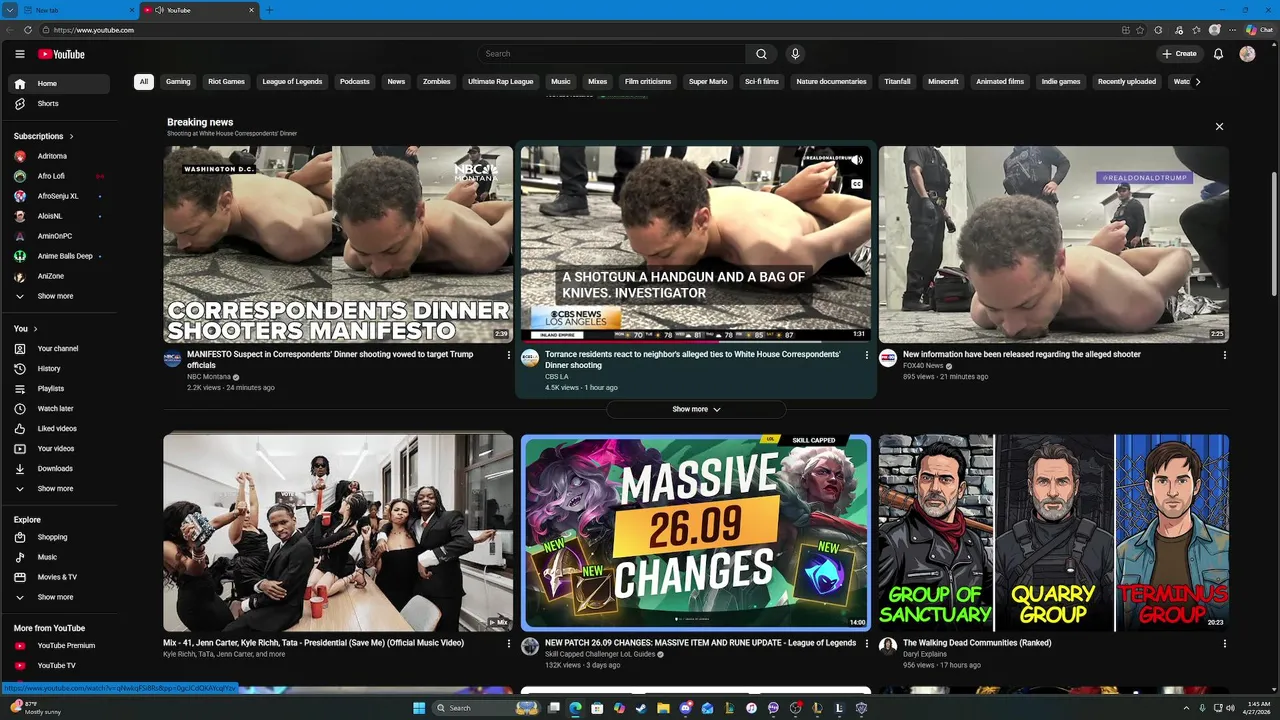Screen dimensions: 1280x720
Task: Open Torrance residents react video title
Action: [693, 360]
